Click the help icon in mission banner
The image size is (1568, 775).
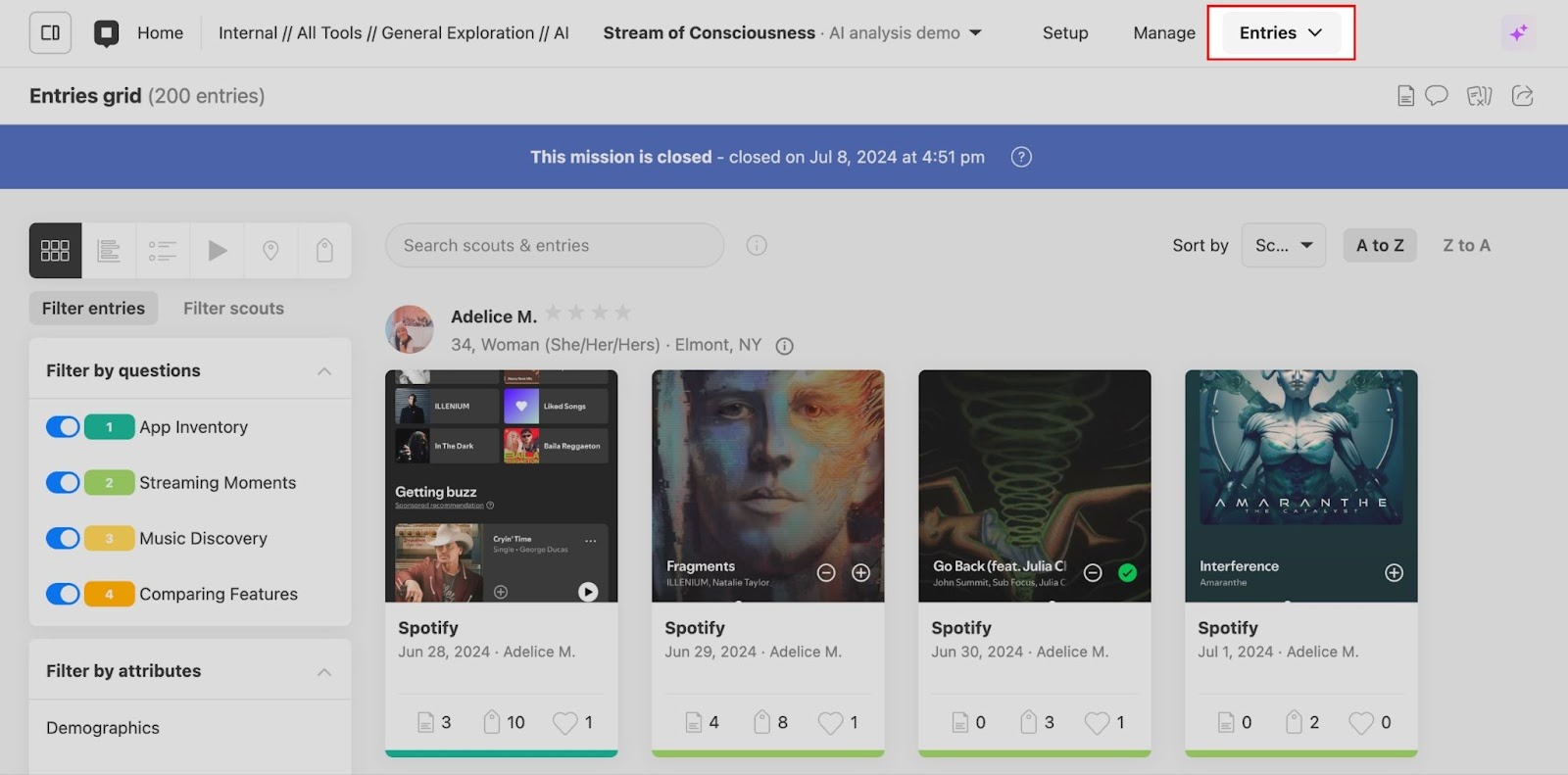pos(1021,157)
